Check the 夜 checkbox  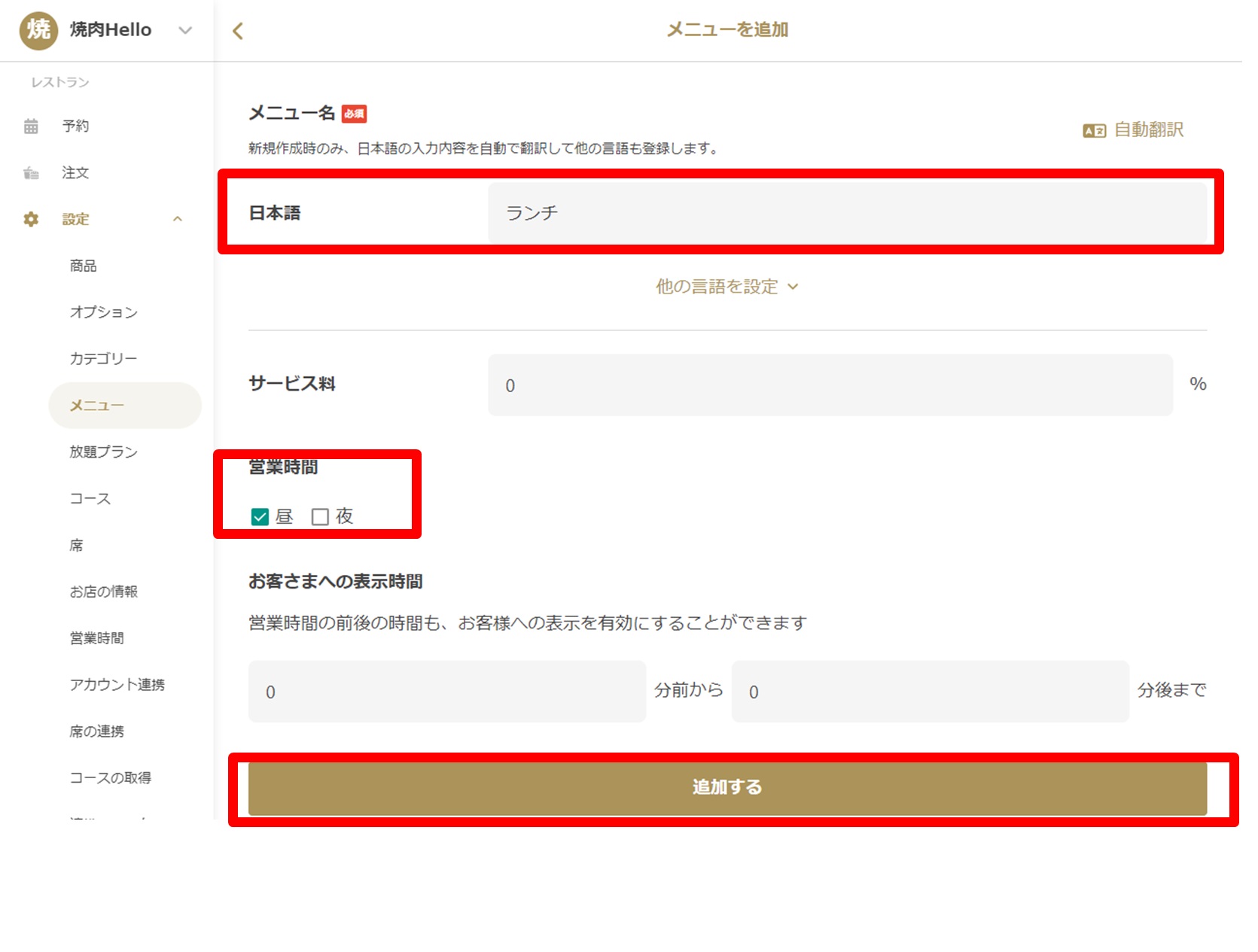coord(320,517)
